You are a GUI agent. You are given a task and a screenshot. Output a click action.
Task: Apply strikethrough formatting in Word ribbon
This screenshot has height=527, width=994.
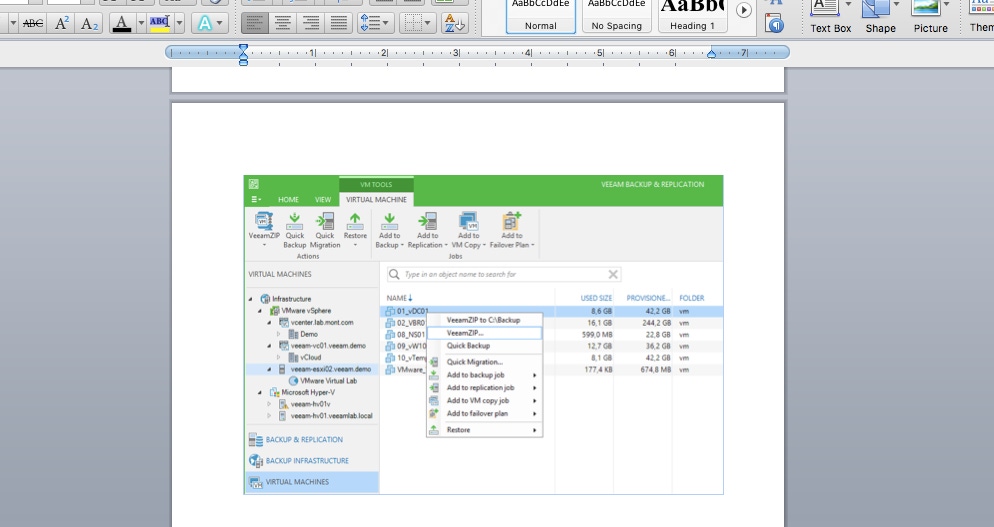[x=32, y=24]
